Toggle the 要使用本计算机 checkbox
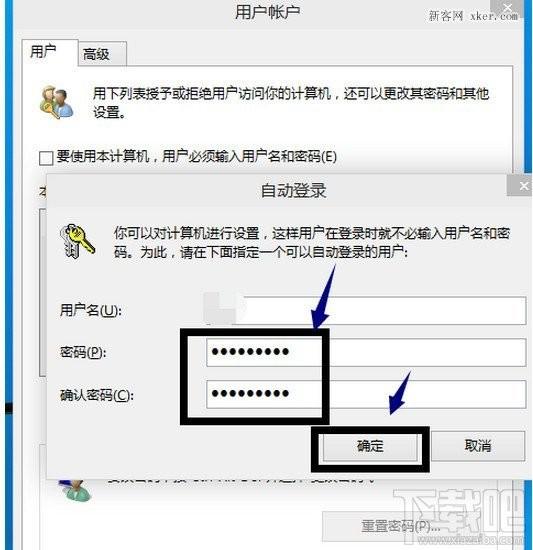This screenshot has height=550, width=533. [46, 158]
